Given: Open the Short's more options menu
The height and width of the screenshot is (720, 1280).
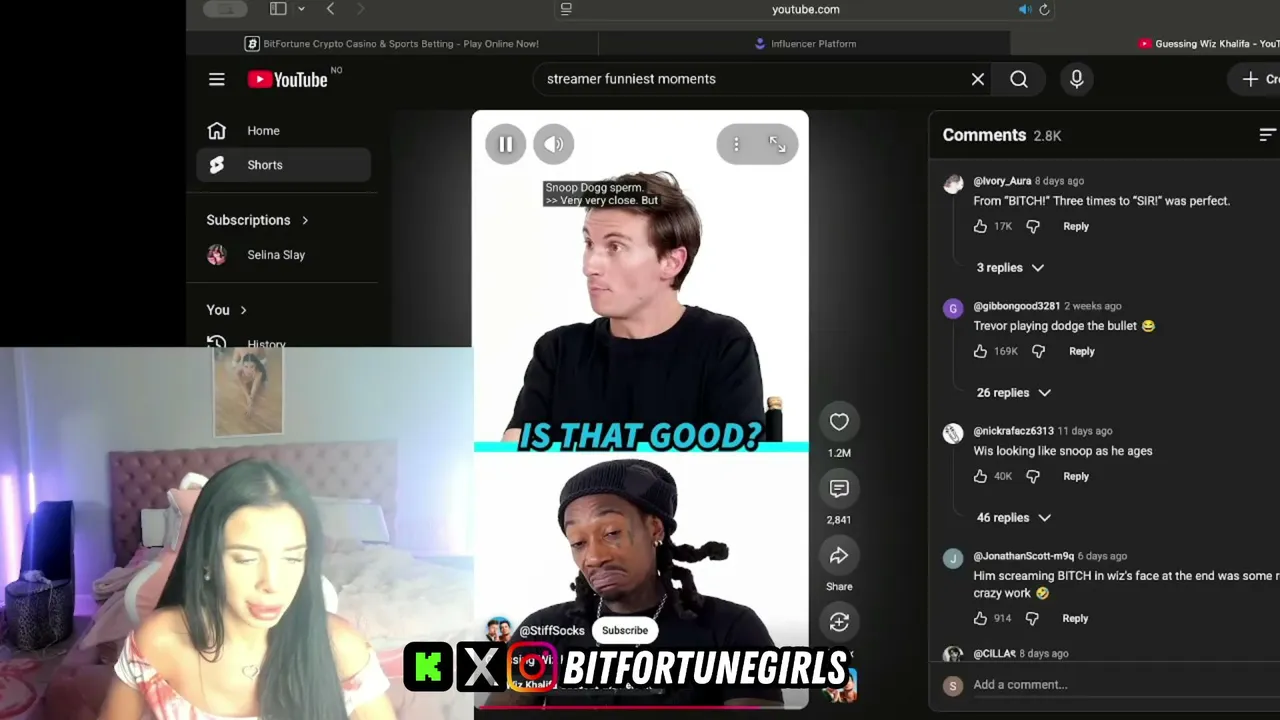Looking at the screenshot, I should (x=736, y=144).
